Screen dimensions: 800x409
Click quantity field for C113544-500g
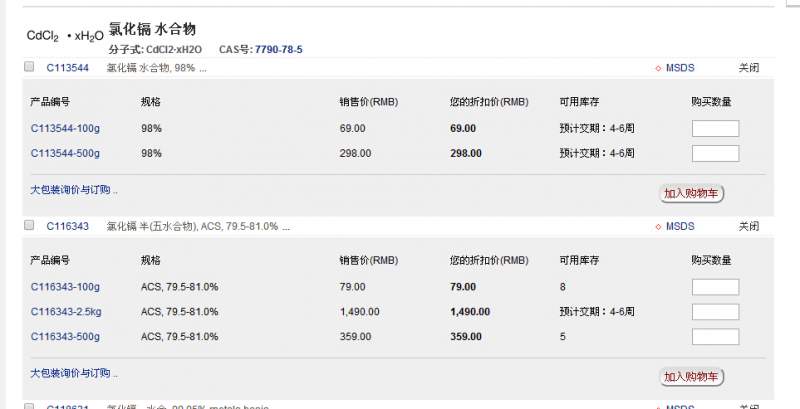coord(715,153)
